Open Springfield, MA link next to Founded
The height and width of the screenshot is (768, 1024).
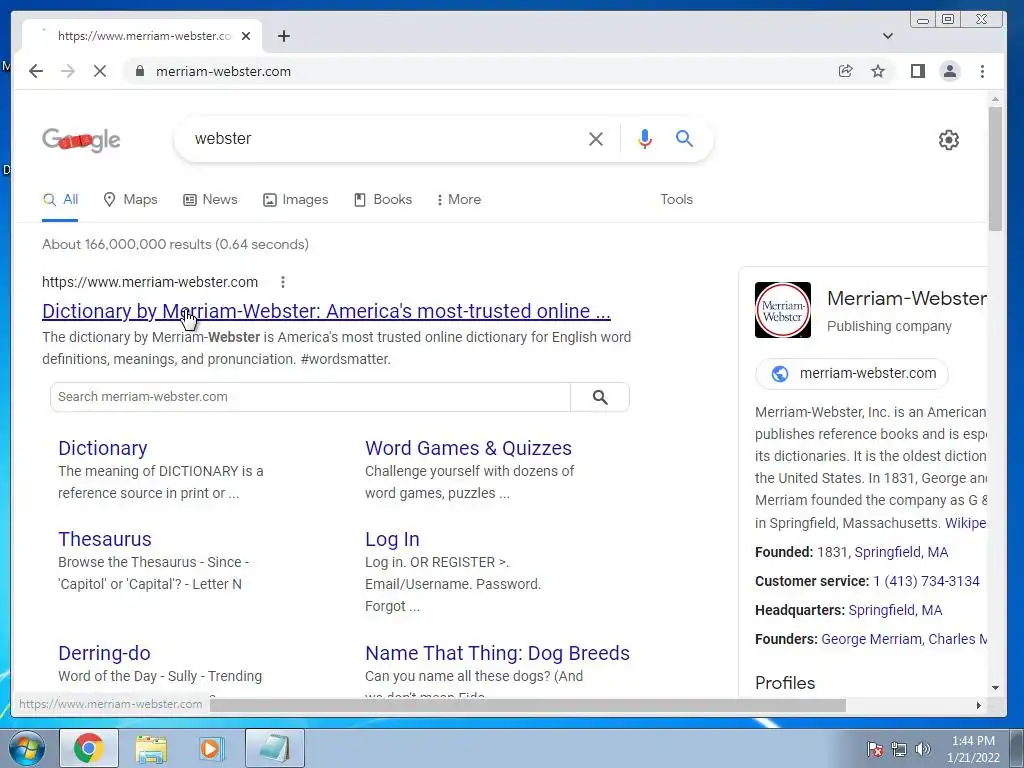(x=901, y=552)
